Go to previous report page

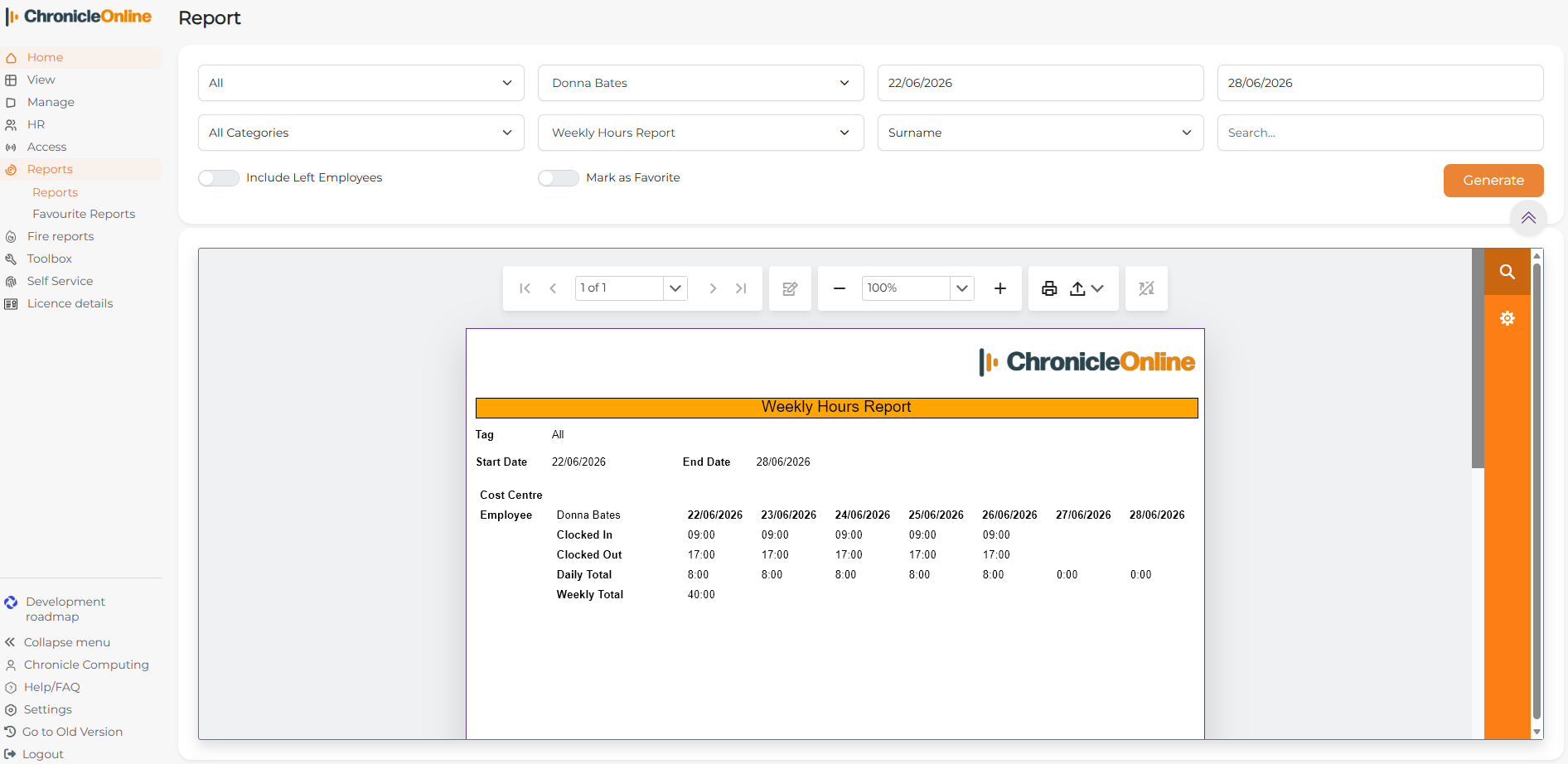tap(553, 288)
